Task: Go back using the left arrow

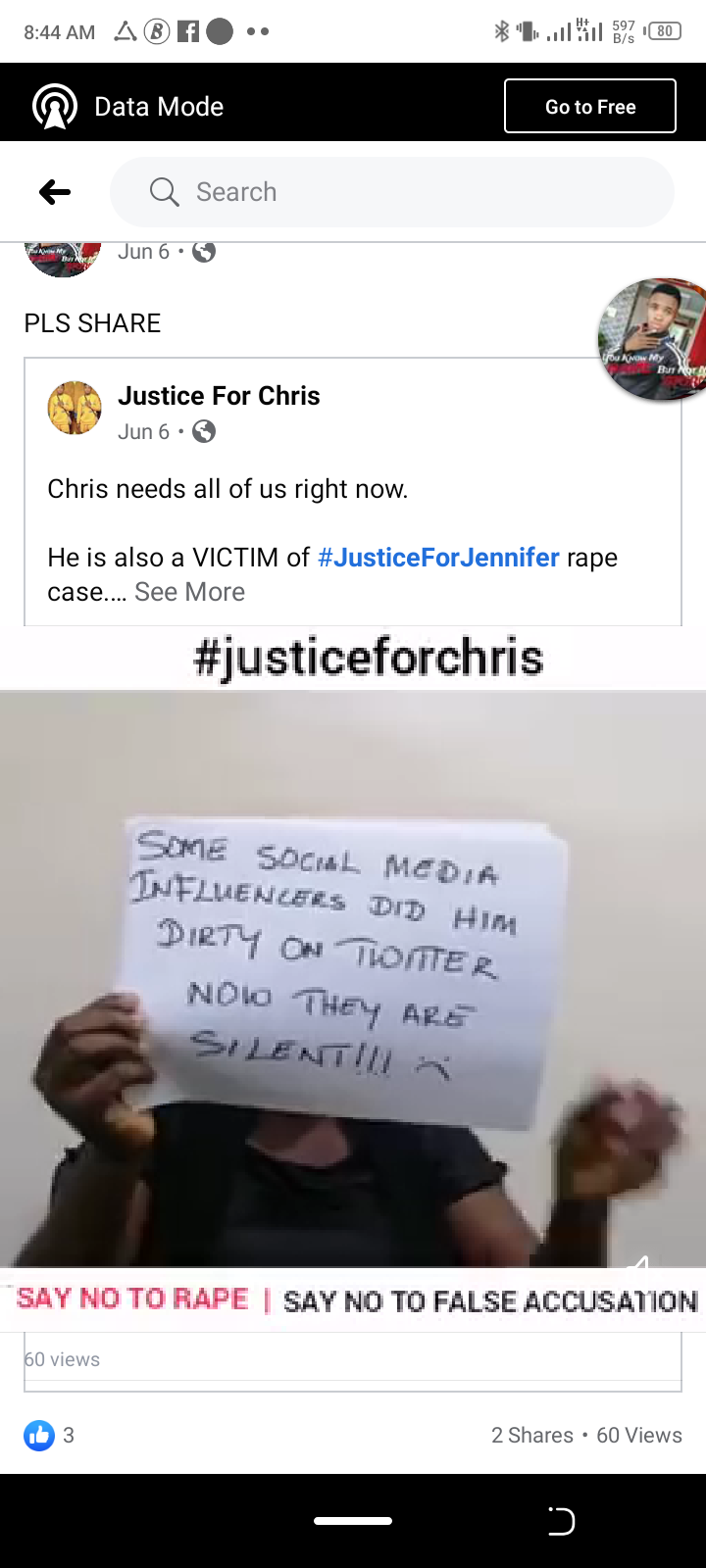Action: [x=55, y=192]
